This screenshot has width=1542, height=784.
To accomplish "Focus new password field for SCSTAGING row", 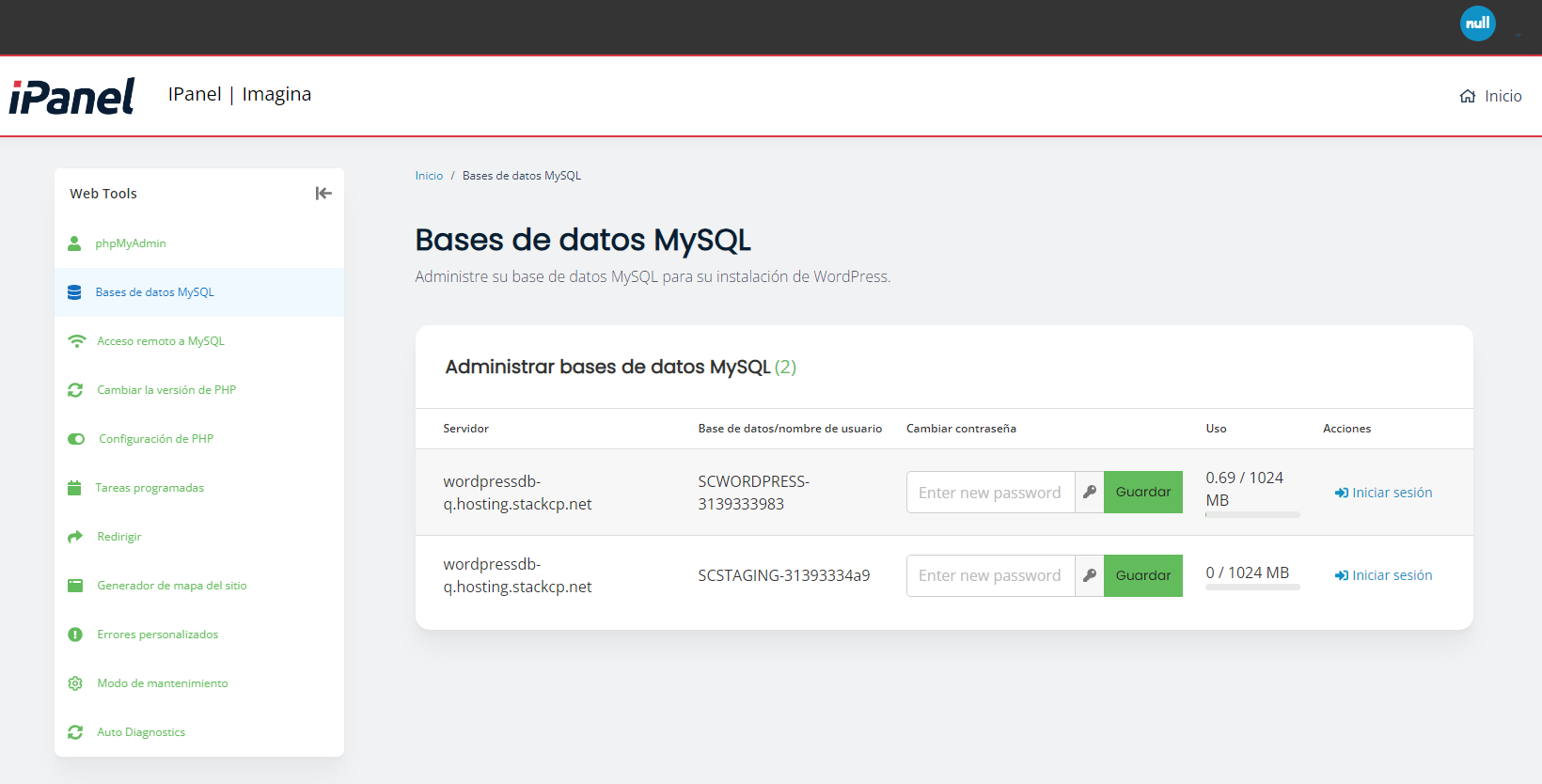I will tap(990, 575).
